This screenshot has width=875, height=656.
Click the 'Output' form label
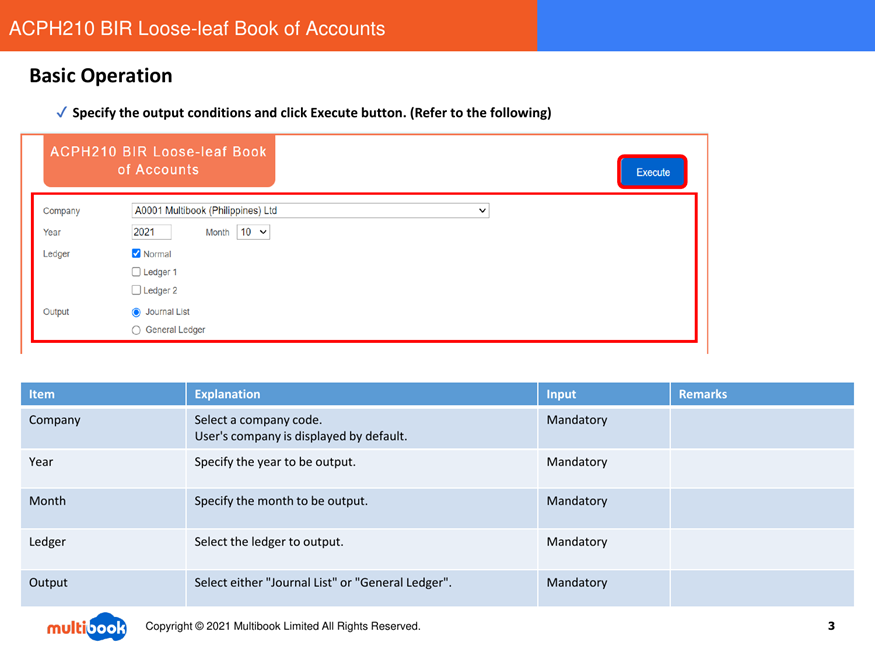point(56,312)
